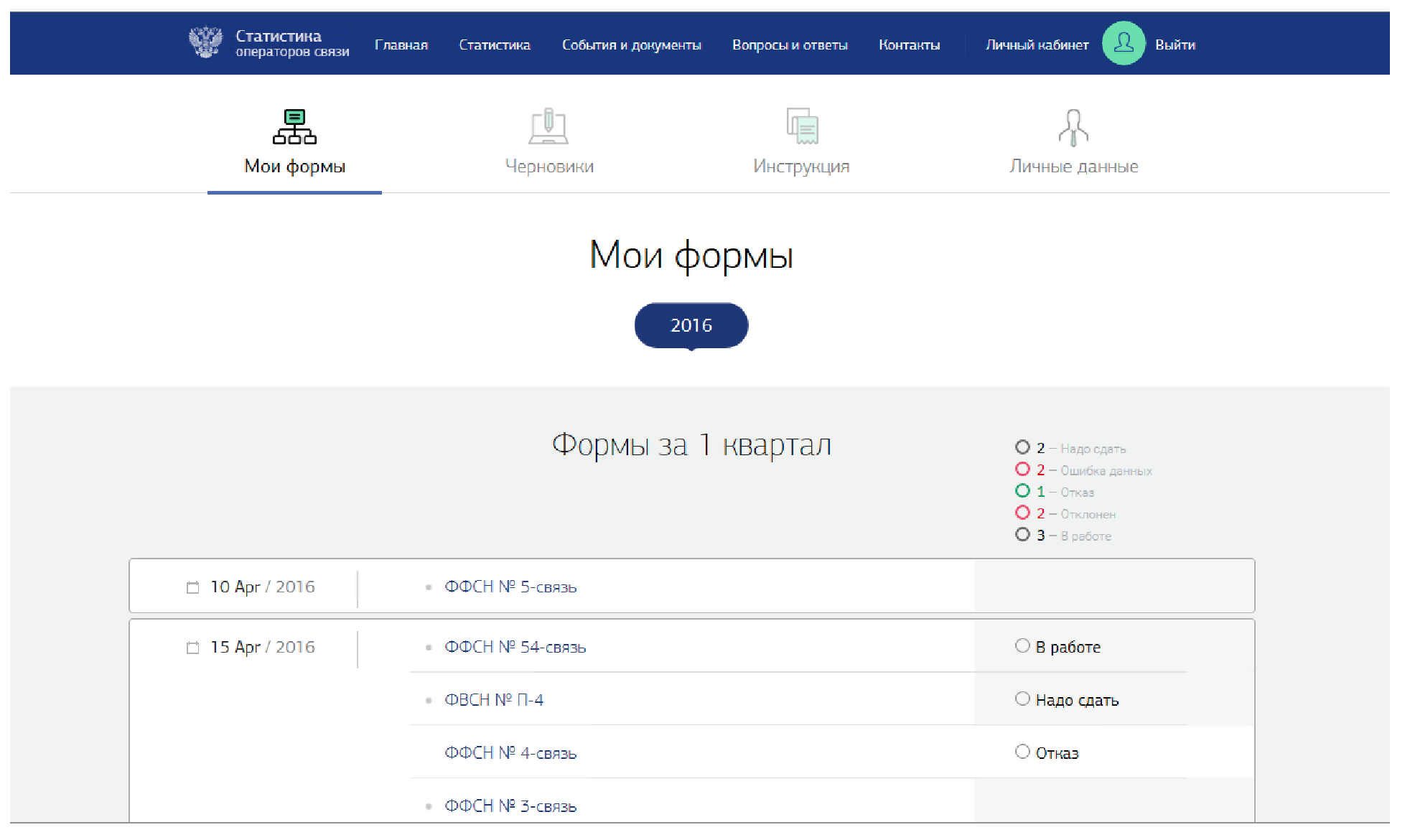Image resolution: width=1410 pixels, height=840 pixels.
Task: Open the ФВСН № П-4 form entry
Action: (493, 700)
